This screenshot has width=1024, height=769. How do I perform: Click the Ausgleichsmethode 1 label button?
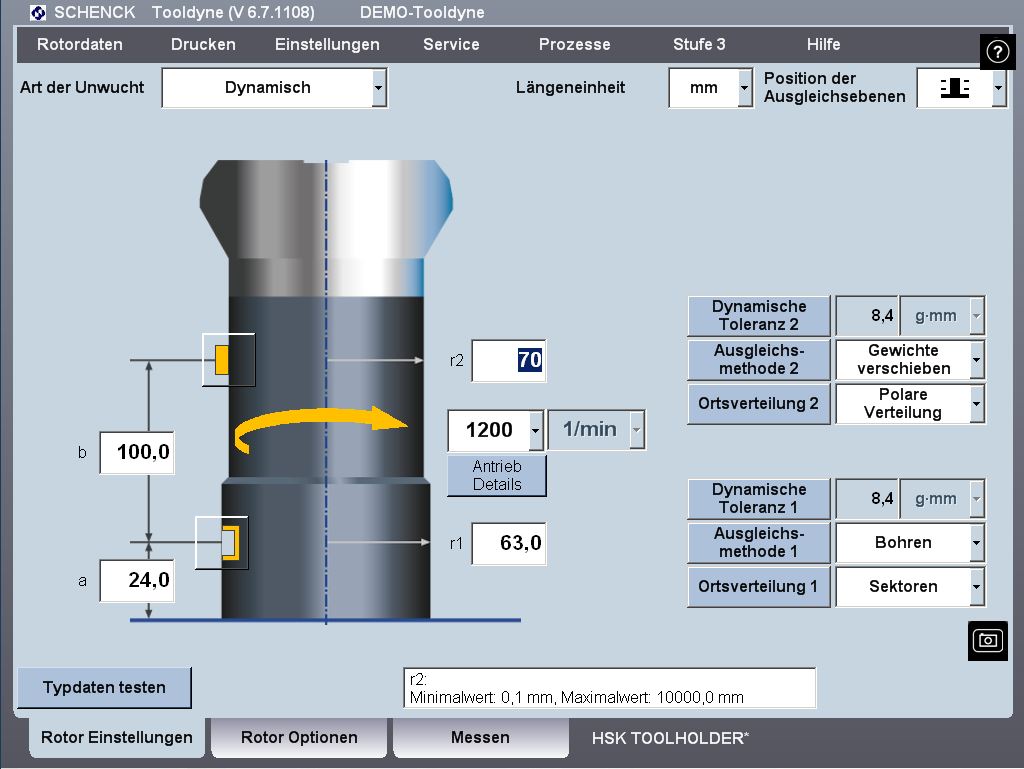[x=759, y=542]
